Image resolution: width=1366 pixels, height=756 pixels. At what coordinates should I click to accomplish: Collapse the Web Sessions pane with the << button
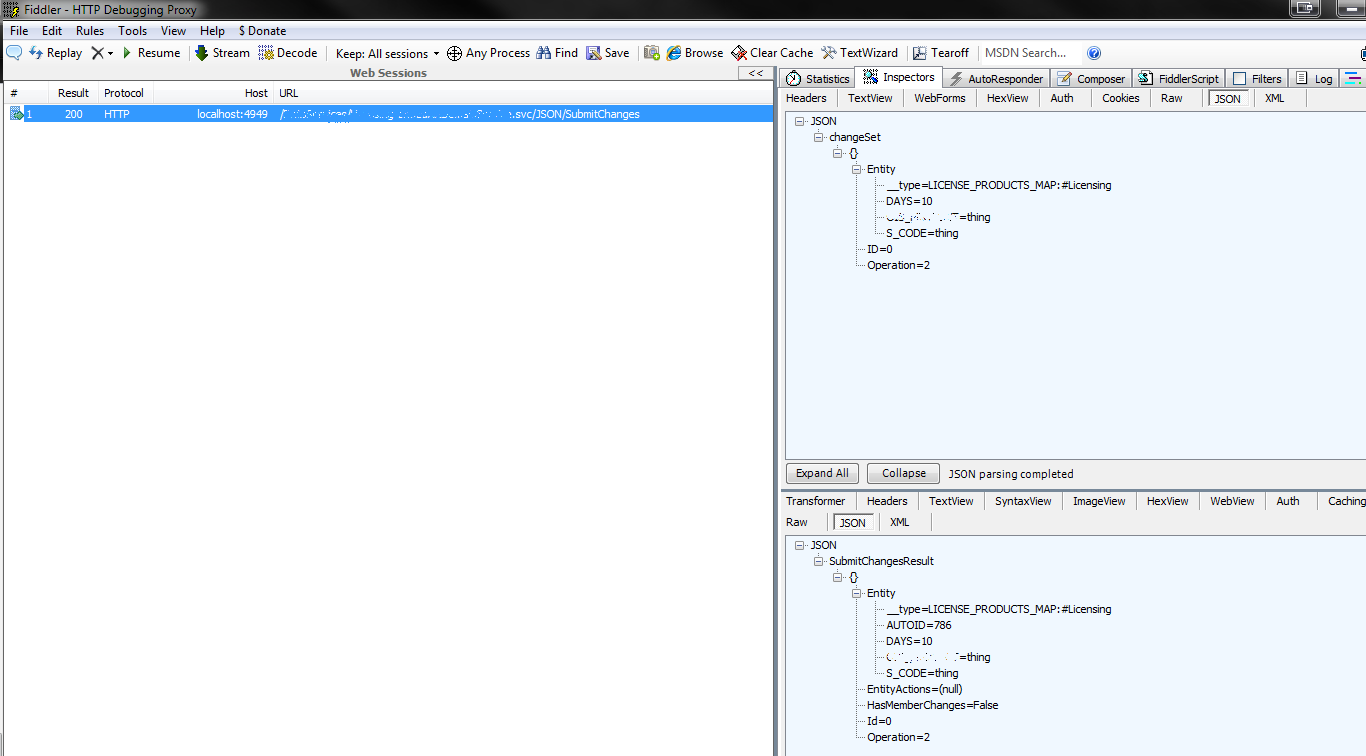coord(757,73)
